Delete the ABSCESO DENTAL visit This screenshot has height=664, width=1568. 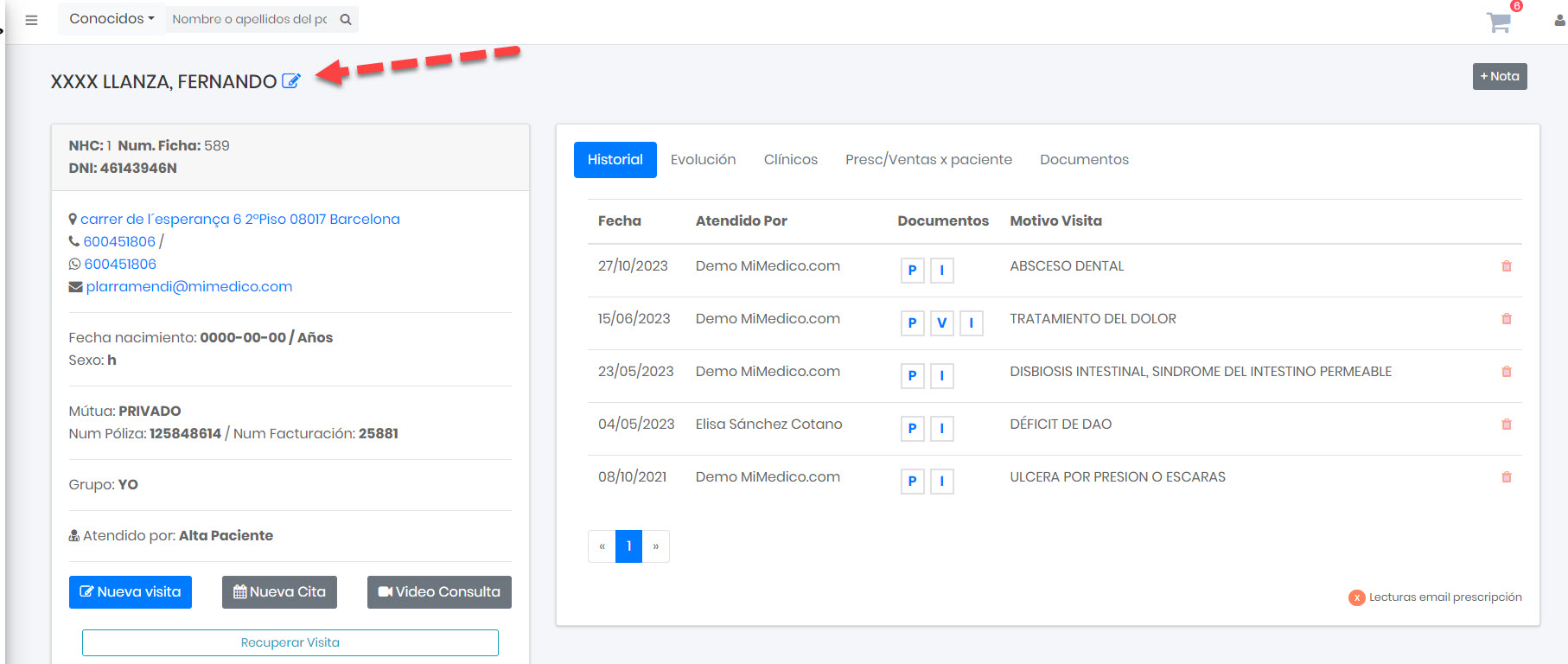[1506, 266]
